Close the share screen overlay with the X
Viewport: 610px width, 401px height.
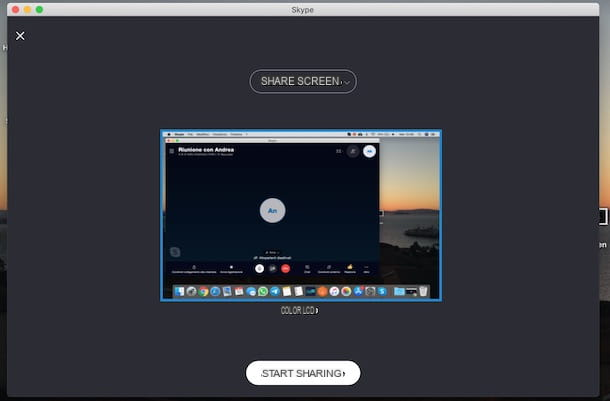click(x=20, y=36)
